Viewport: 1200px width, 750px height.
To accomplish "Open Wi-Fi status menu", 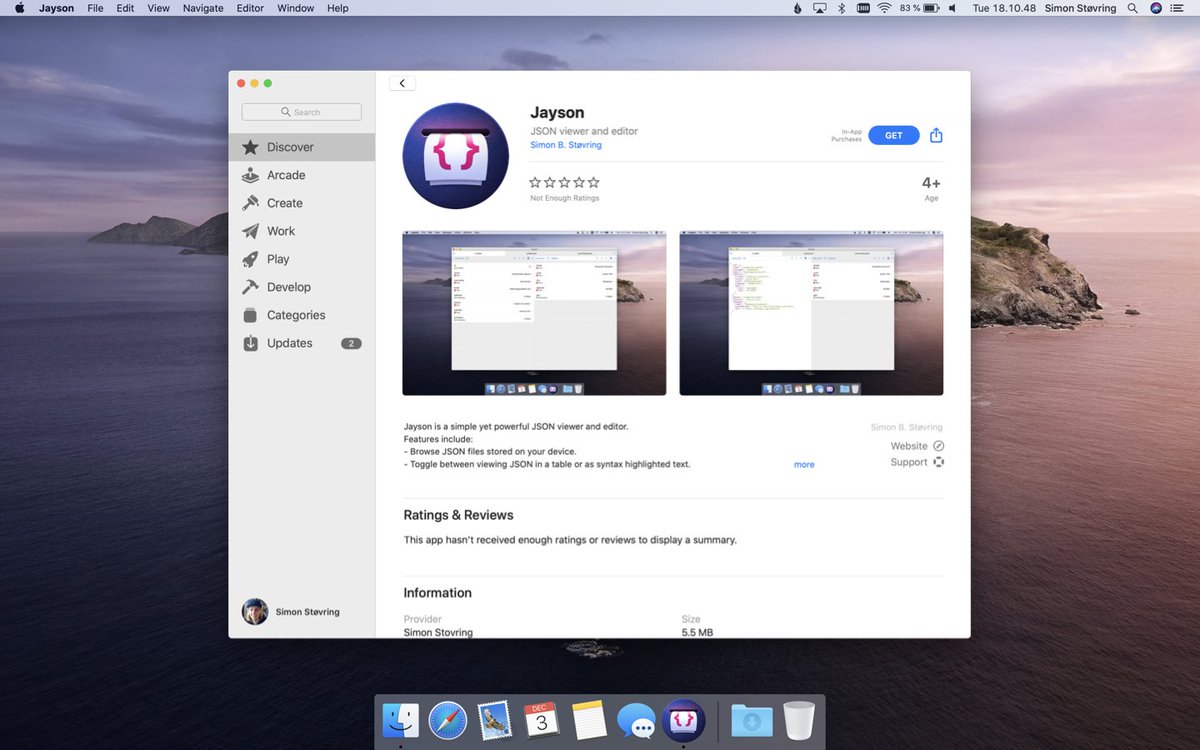I will click(x=884, y=8).
